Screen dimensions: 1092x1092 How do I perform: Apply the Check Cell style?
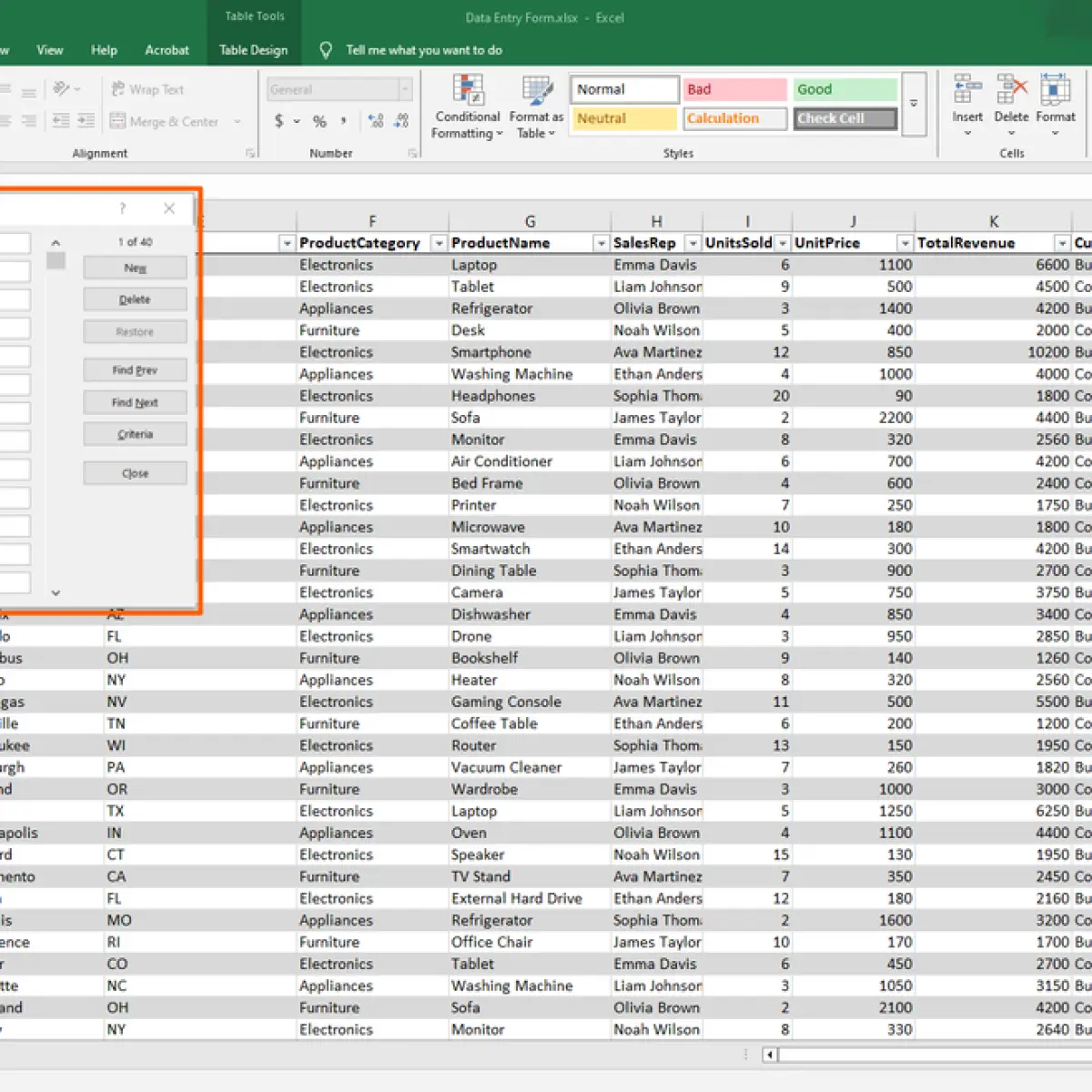845,118
